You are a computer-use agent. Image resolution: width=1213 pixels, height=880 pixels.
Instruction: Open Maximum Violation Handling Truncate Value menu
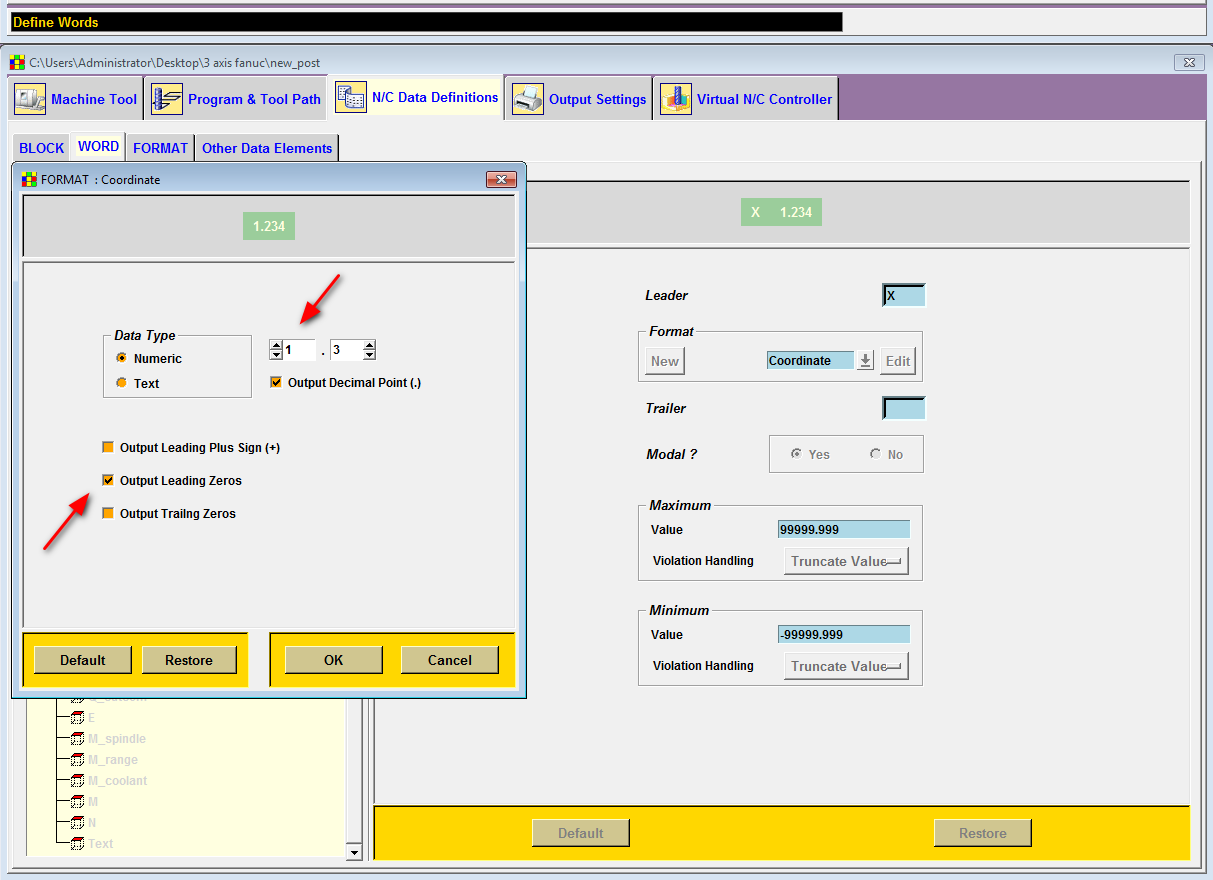click(x=846, y=561)
